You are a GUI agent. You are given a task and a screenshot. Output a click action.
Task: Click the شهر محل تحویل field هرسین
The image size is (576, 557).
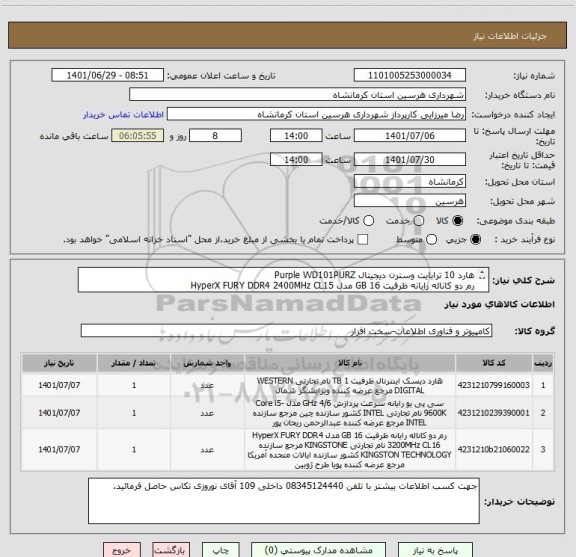410,201
